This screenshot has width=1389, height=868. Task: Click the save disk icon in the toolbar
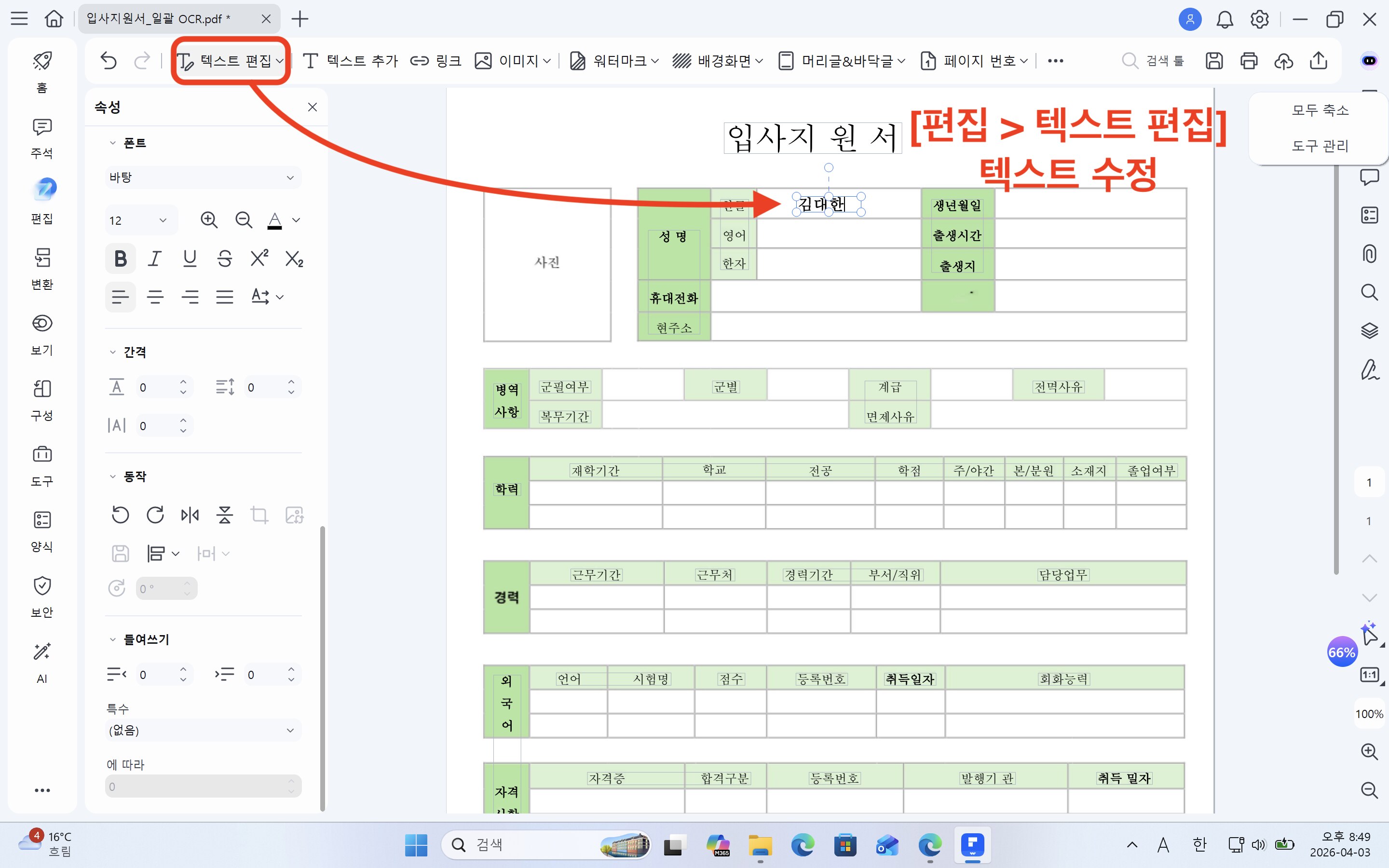click(x=1214, y=60)
